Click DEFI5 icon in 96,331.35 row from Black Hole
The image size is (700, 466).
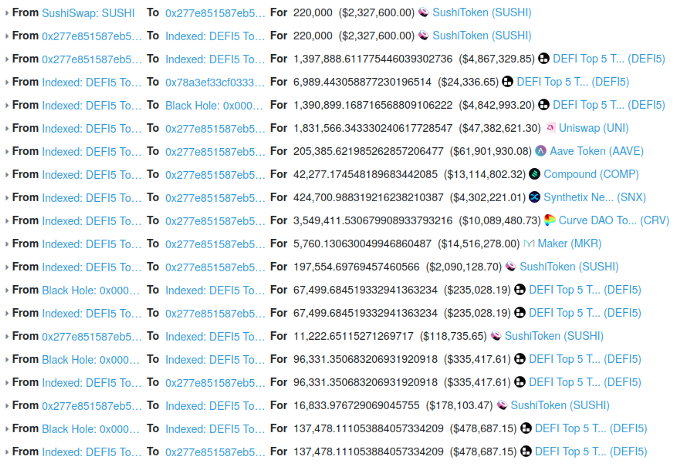pyautogui.click(x=520, y=359)
